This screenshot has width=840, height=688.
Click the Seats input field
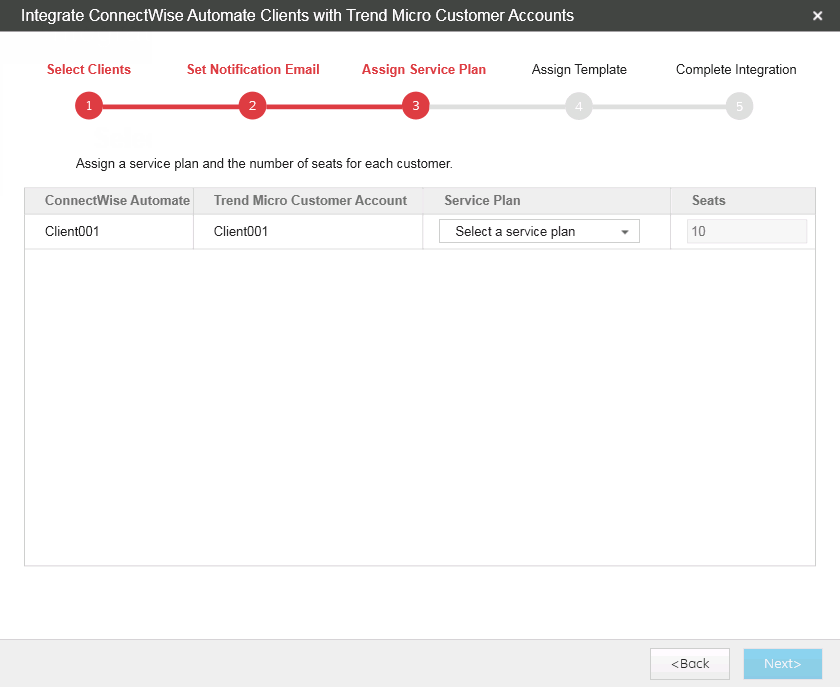coord(746,232)
